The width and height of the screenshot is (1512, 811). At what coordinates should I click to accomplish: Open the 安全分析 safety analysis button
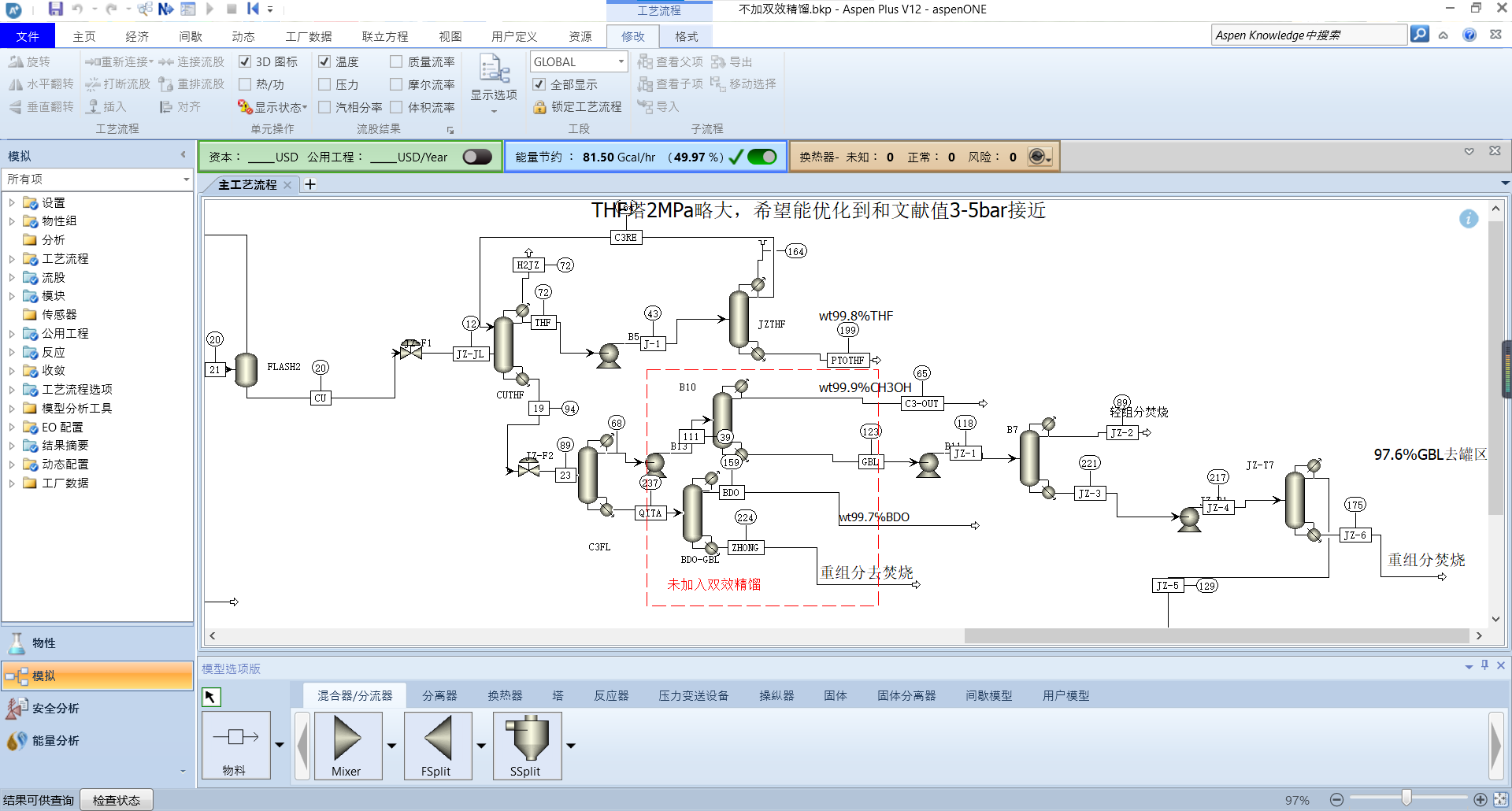coord(98,708)
